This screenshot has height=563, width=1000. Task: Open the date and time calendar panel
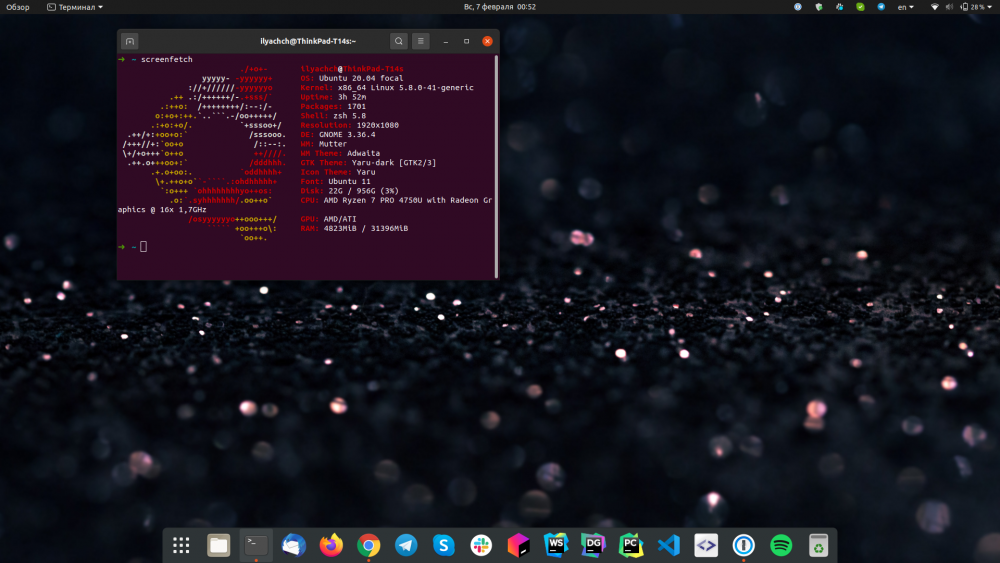point(500,7)
